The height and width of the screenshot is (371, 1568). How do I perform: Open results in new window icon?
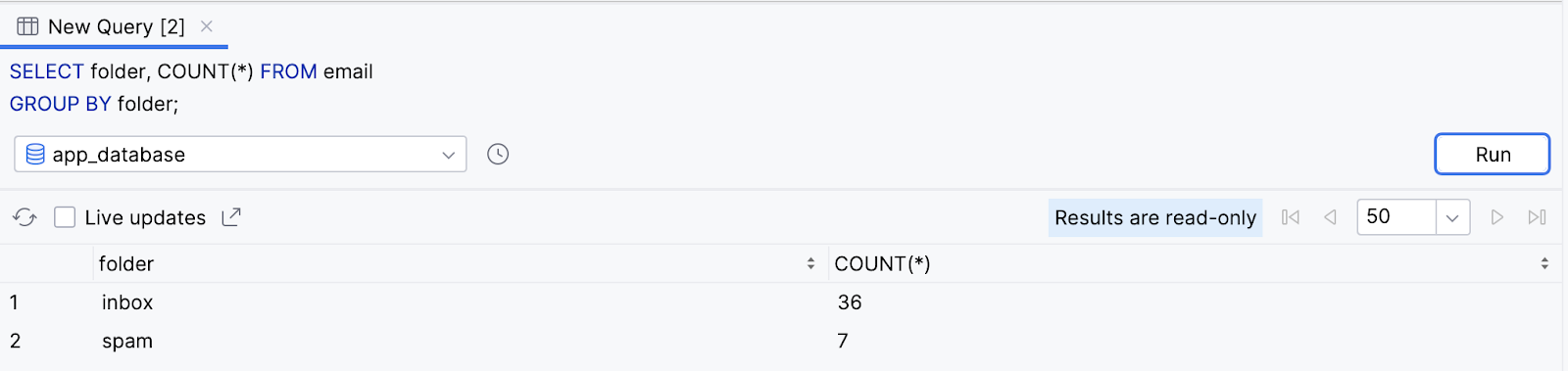pyautogui.click(x=231, y=217)
